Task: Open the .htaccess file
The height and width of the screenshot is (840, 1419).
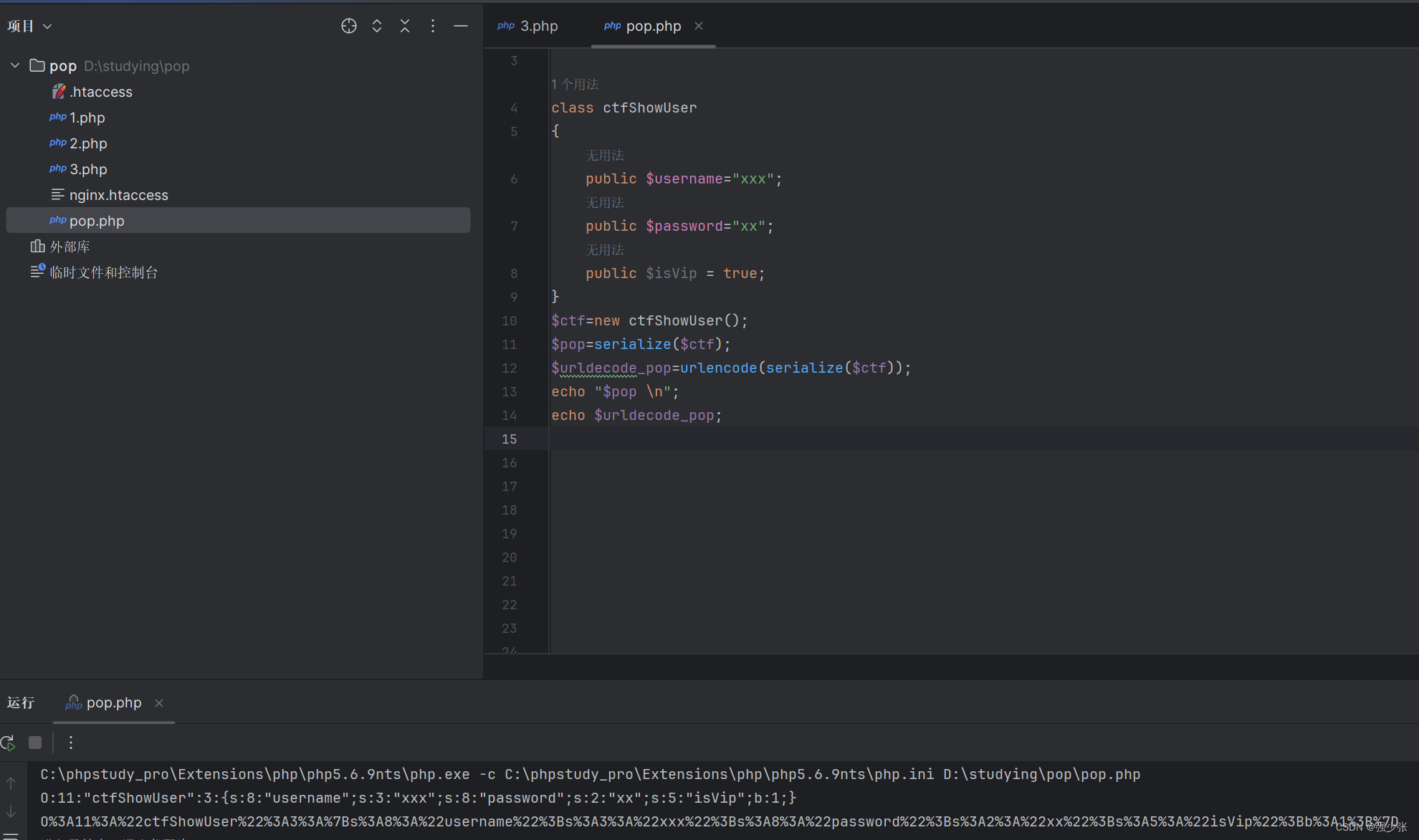Action: (x=101, y=92)
